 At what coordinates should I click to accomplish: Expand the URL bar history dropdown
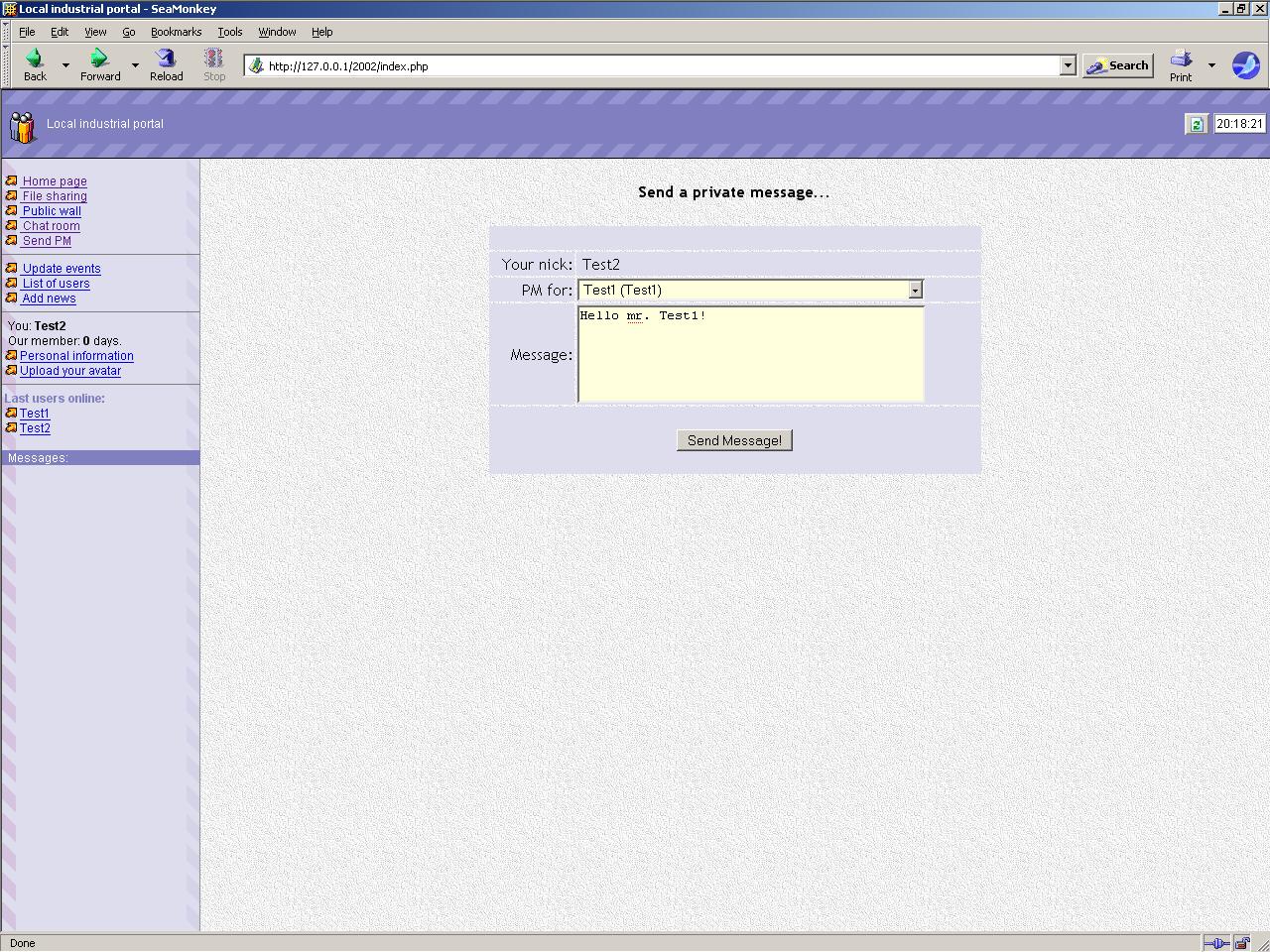pos(1068,65)
